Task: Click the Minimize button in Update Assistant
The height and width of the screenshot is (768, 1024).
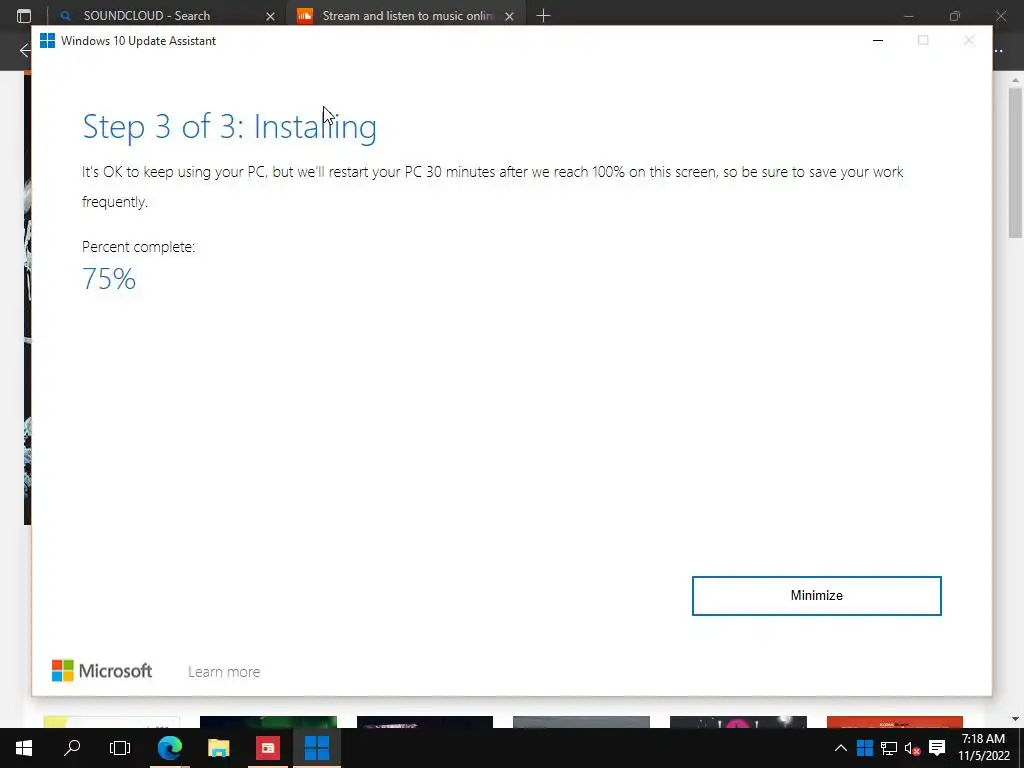Action: click(816, 596)
